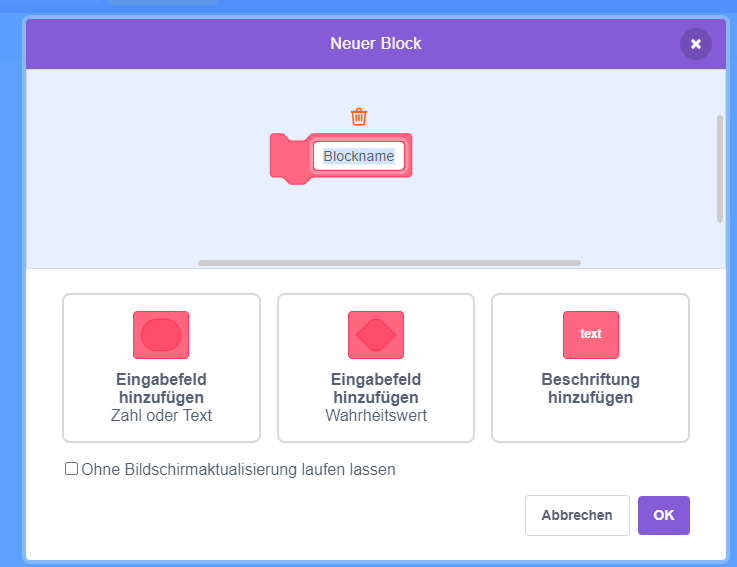This screenshot has width=737, height=567.
Task: Enable 'Ohne Bildschirmaktualisierung laufen lassen' checkbox
Action: click(x=71, y=469)
